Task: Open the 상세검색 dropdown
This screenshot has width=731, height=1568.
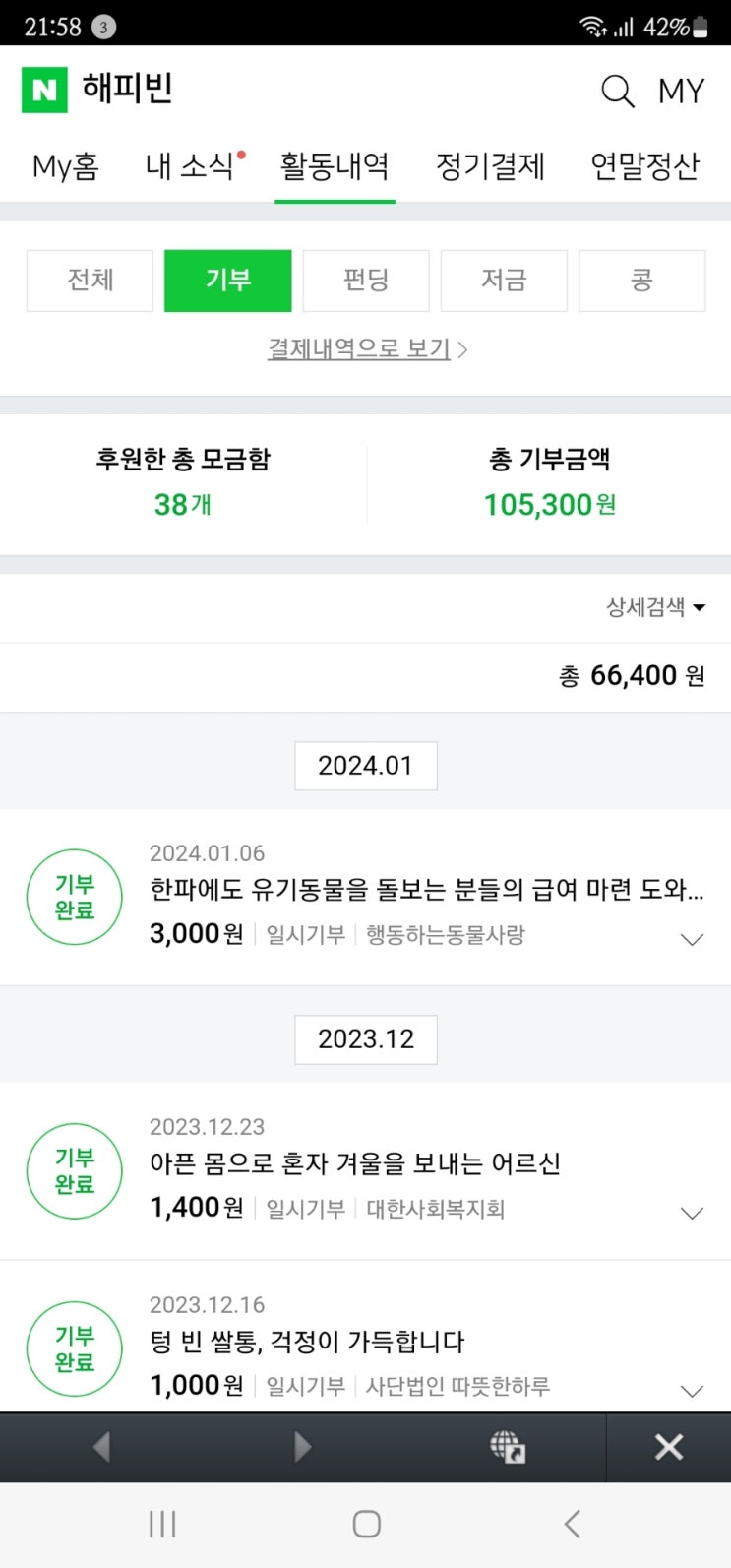Action: (655, 607)
